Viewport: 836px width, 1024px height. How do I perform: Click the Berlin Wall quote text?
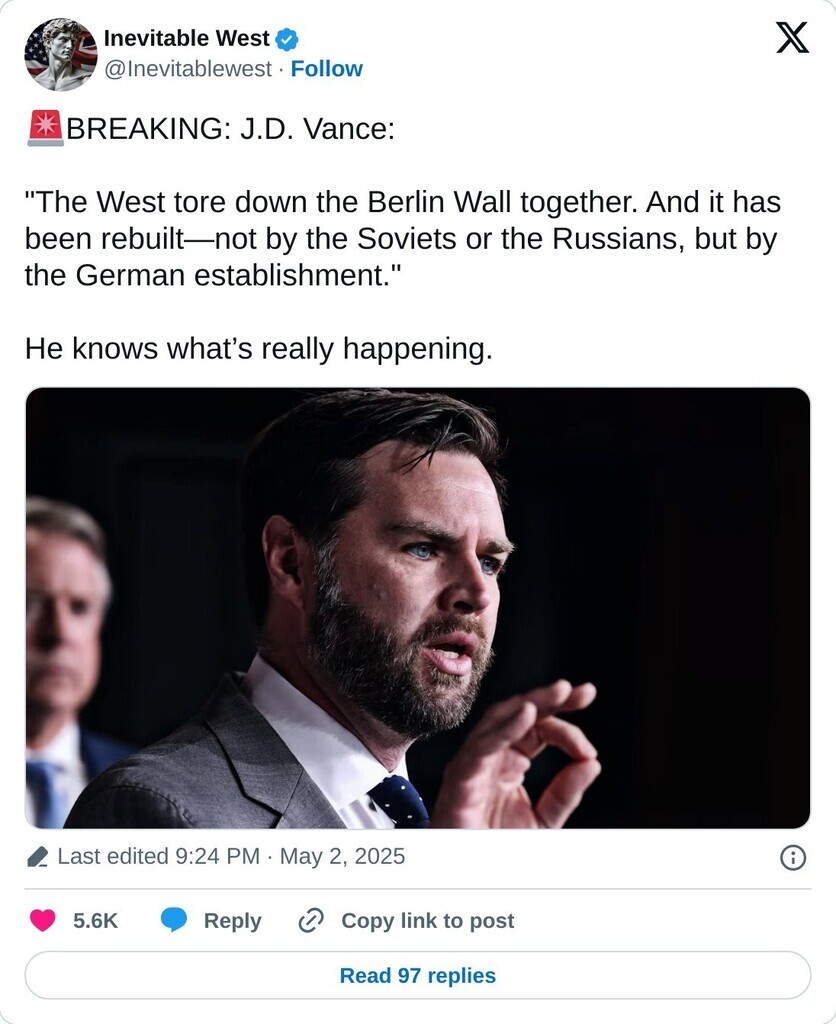coord(402,239)
